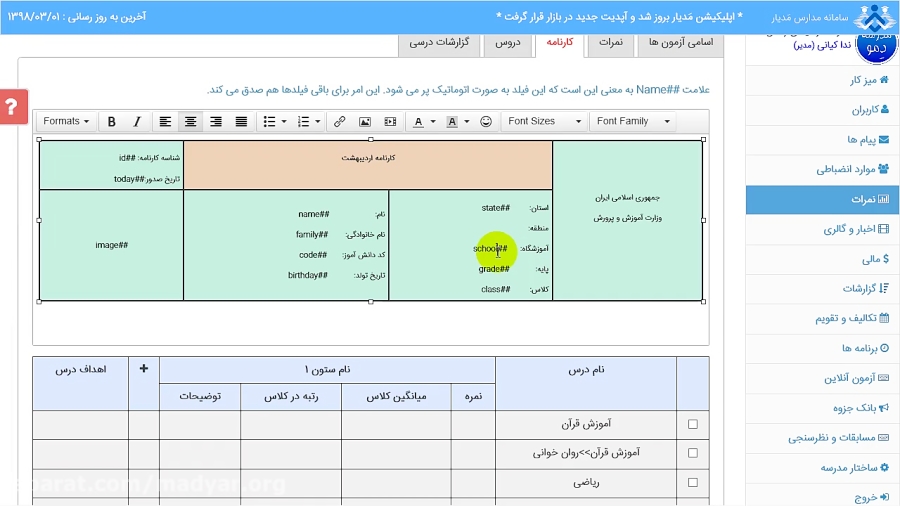Expand text color picker arrow
The width and height of the screenshot is (900, 506).
click(433, 122)
